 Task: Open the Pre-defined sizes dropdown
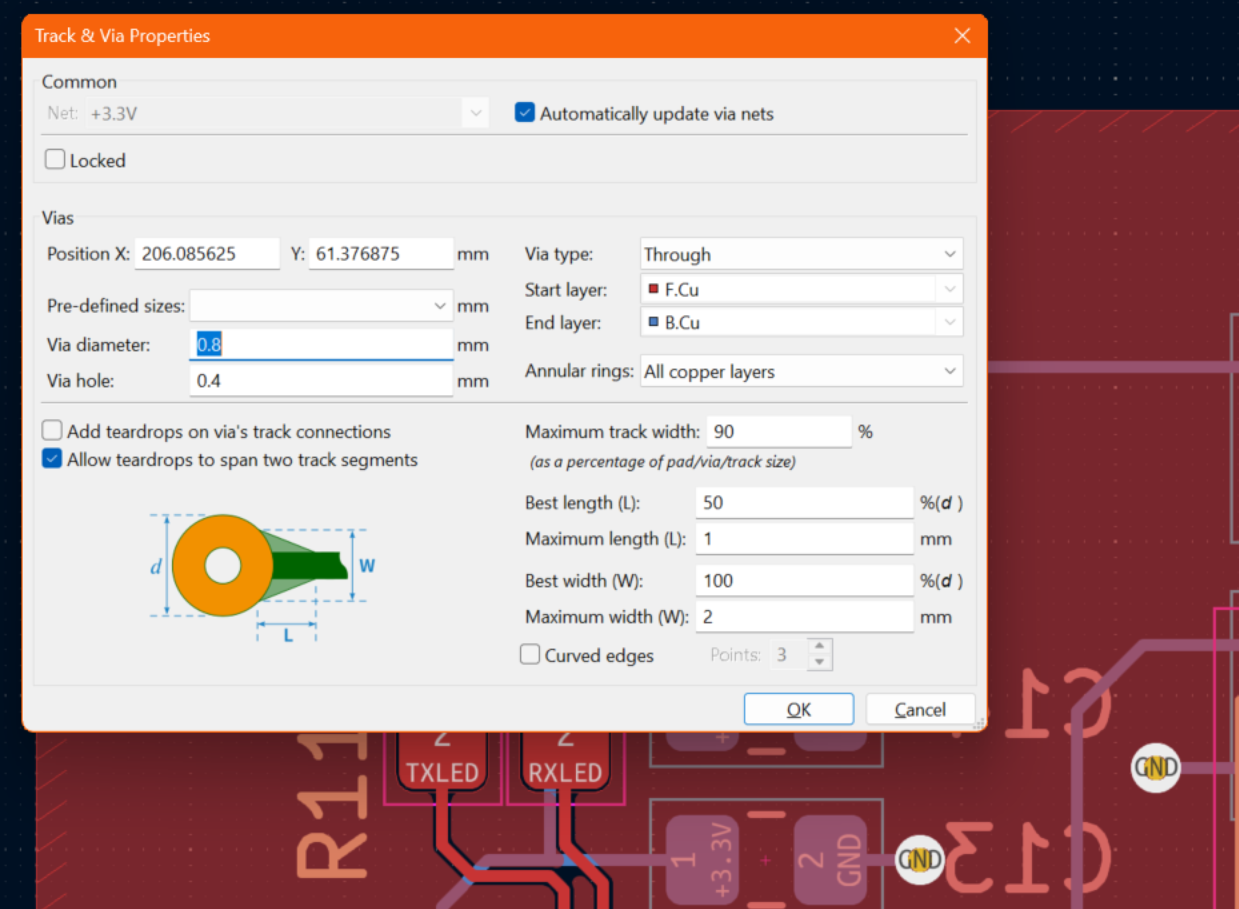[x=321, y=306]
